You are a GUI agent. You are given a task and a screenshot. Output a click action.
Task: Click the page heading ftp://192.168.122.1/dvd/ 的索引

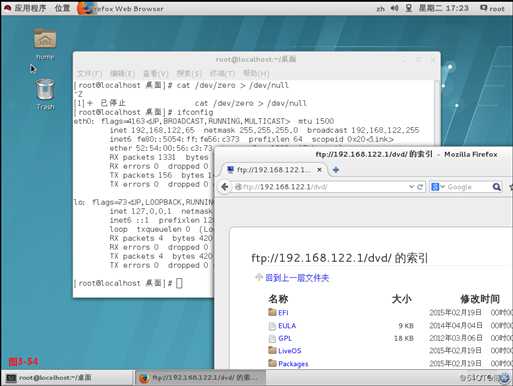coord(339,258)
